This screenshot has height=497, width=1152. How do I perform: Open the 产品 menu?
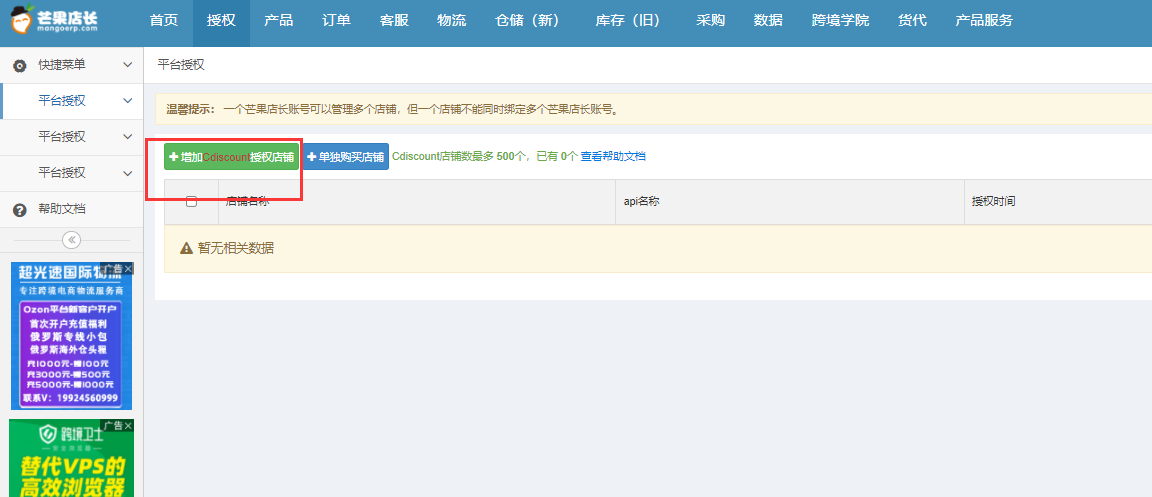pyautogui.click(x=278, y=21)
